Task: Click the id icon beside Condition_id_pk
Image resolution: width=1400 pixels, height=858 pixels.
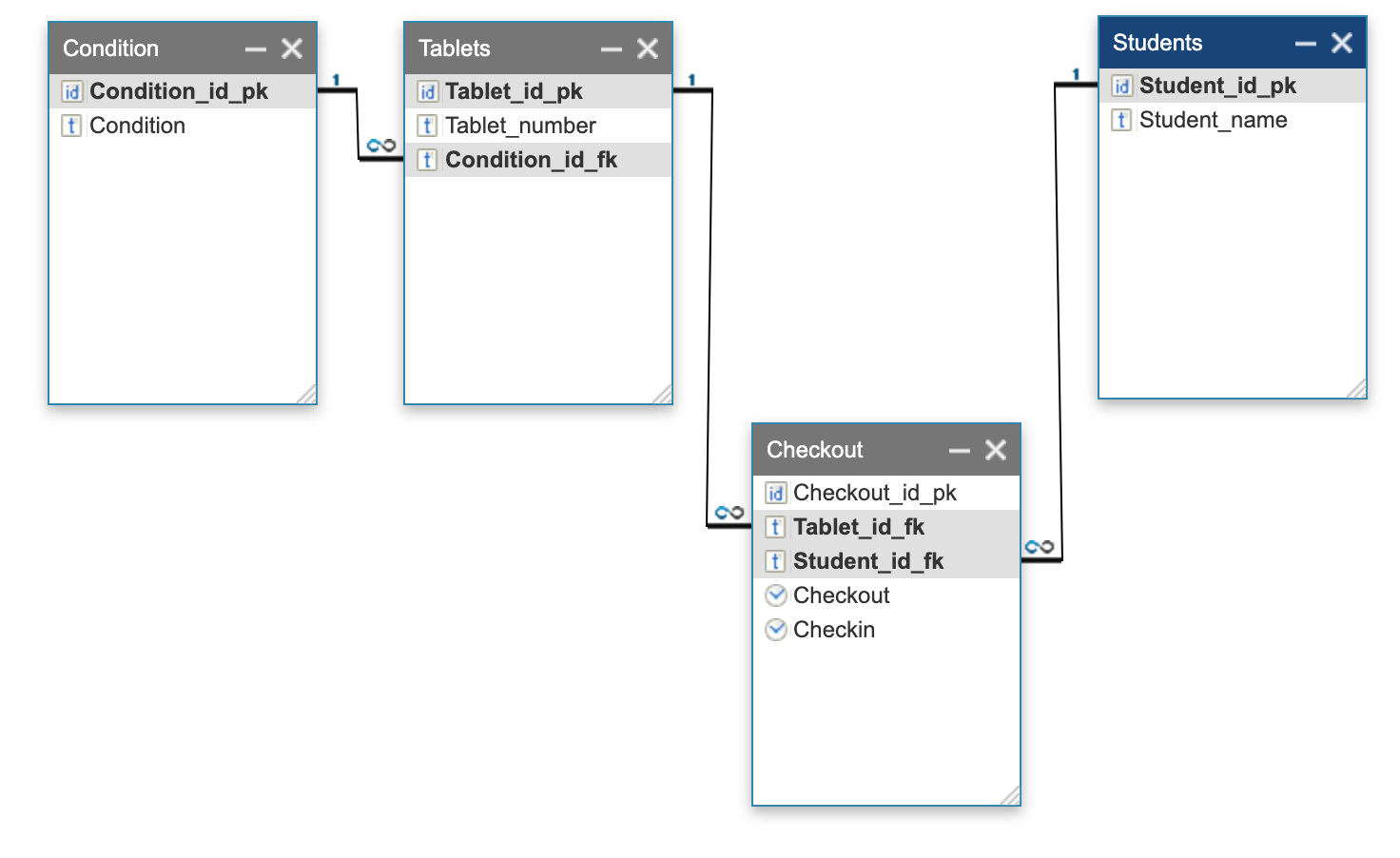Action: click(x=71, y=91)
